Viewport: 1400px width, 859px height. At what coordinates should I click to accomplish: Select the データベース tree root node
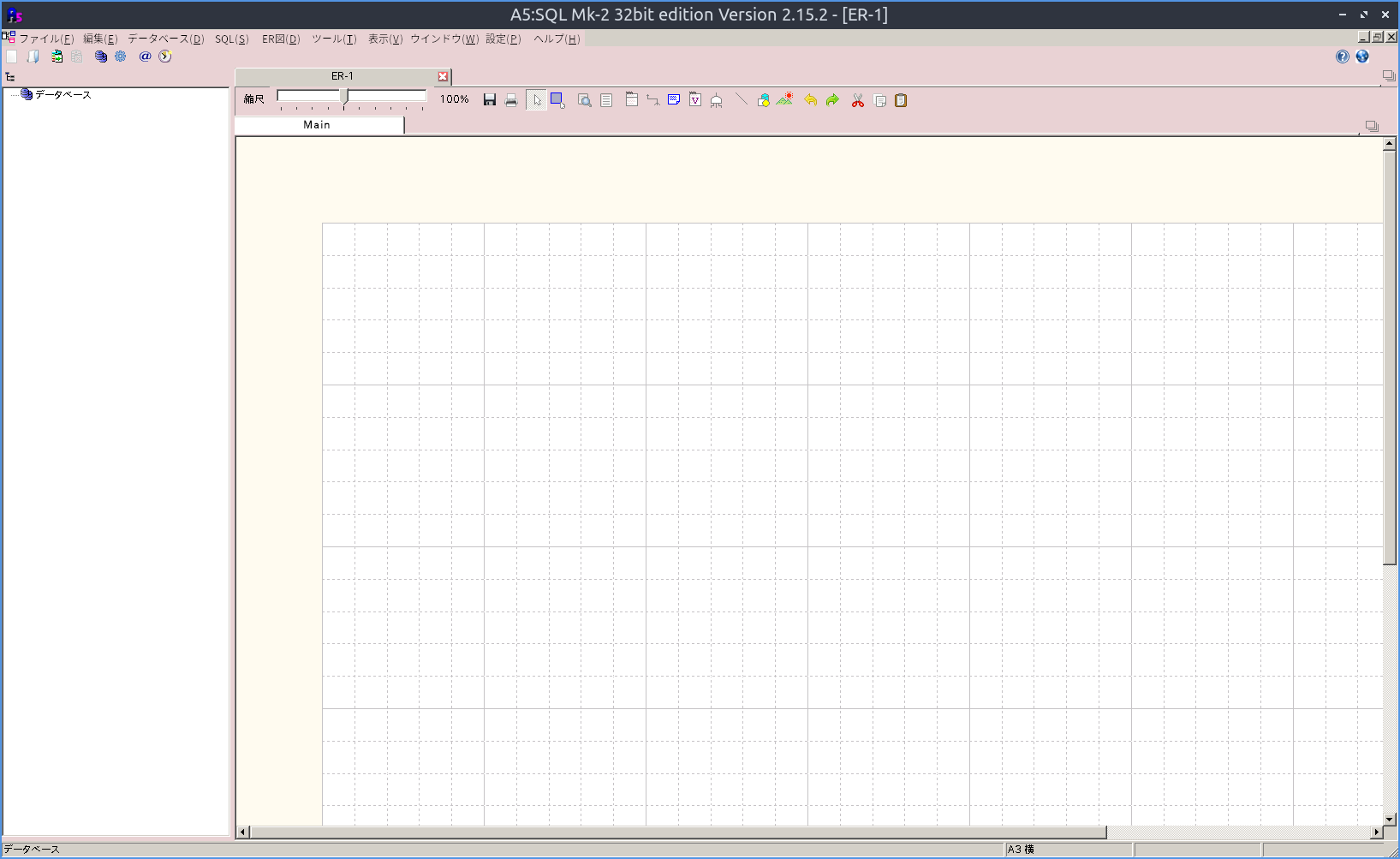click(x=63, y=94)
